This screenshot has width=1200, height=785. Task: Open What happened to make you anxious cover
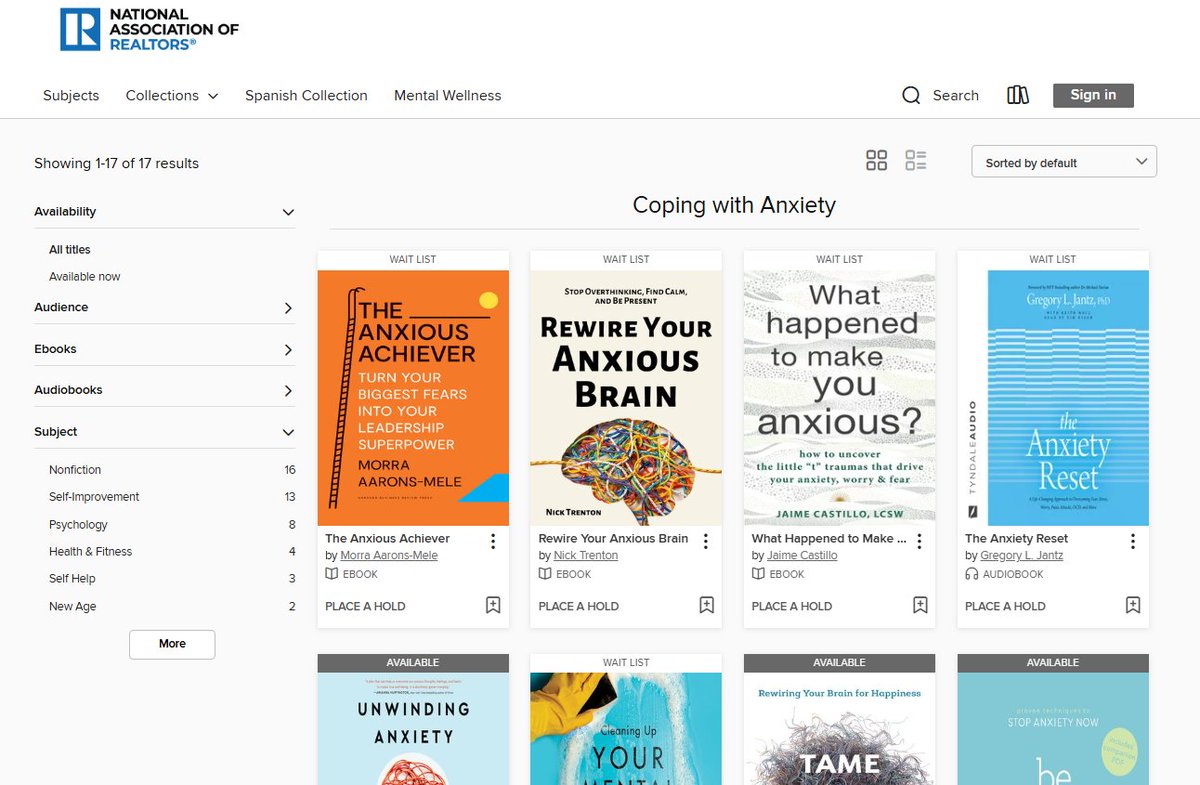tap(840, 398)
